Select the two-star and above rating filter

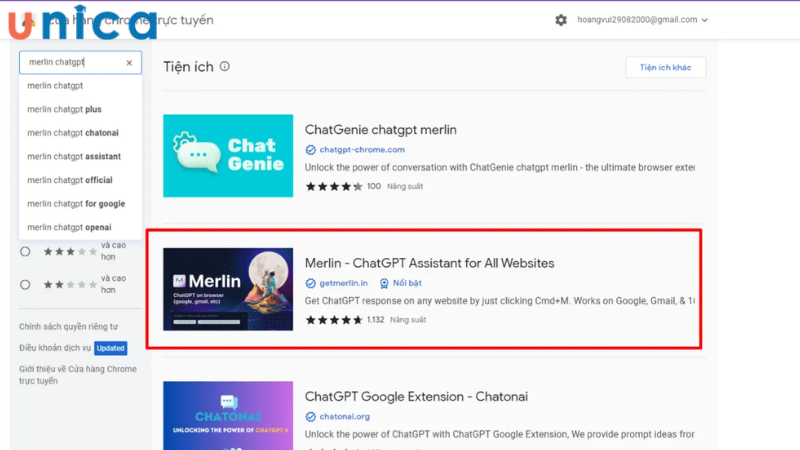[25, 285]
